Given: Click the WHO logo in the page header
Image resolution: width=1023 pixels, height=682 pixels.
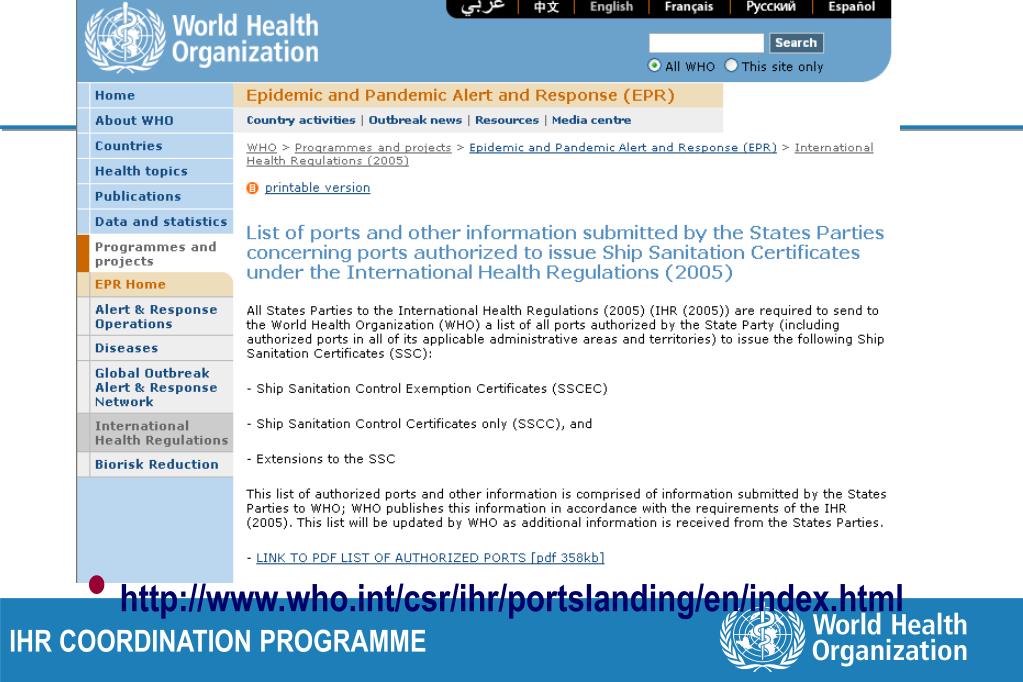Looking at the screenshot, I should pyautogui.click(x=202, y=37).
